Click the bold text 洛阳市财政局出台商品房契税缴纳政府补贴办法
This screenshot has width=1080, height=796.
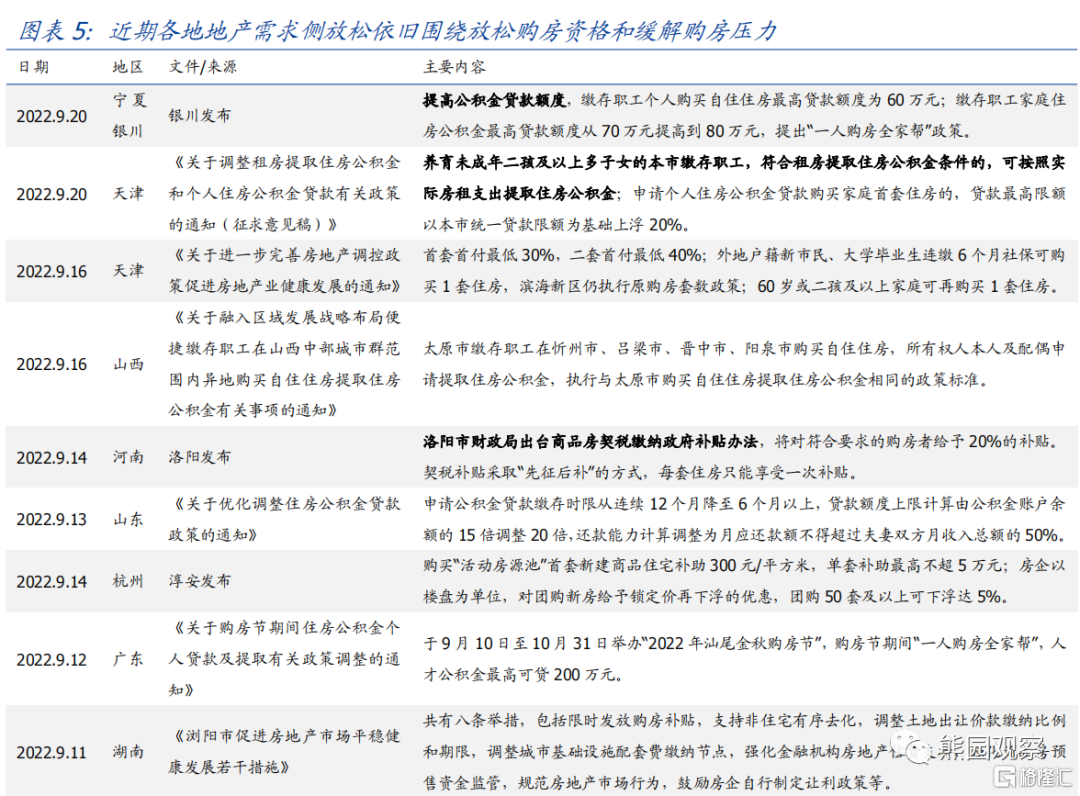[590, 441]
